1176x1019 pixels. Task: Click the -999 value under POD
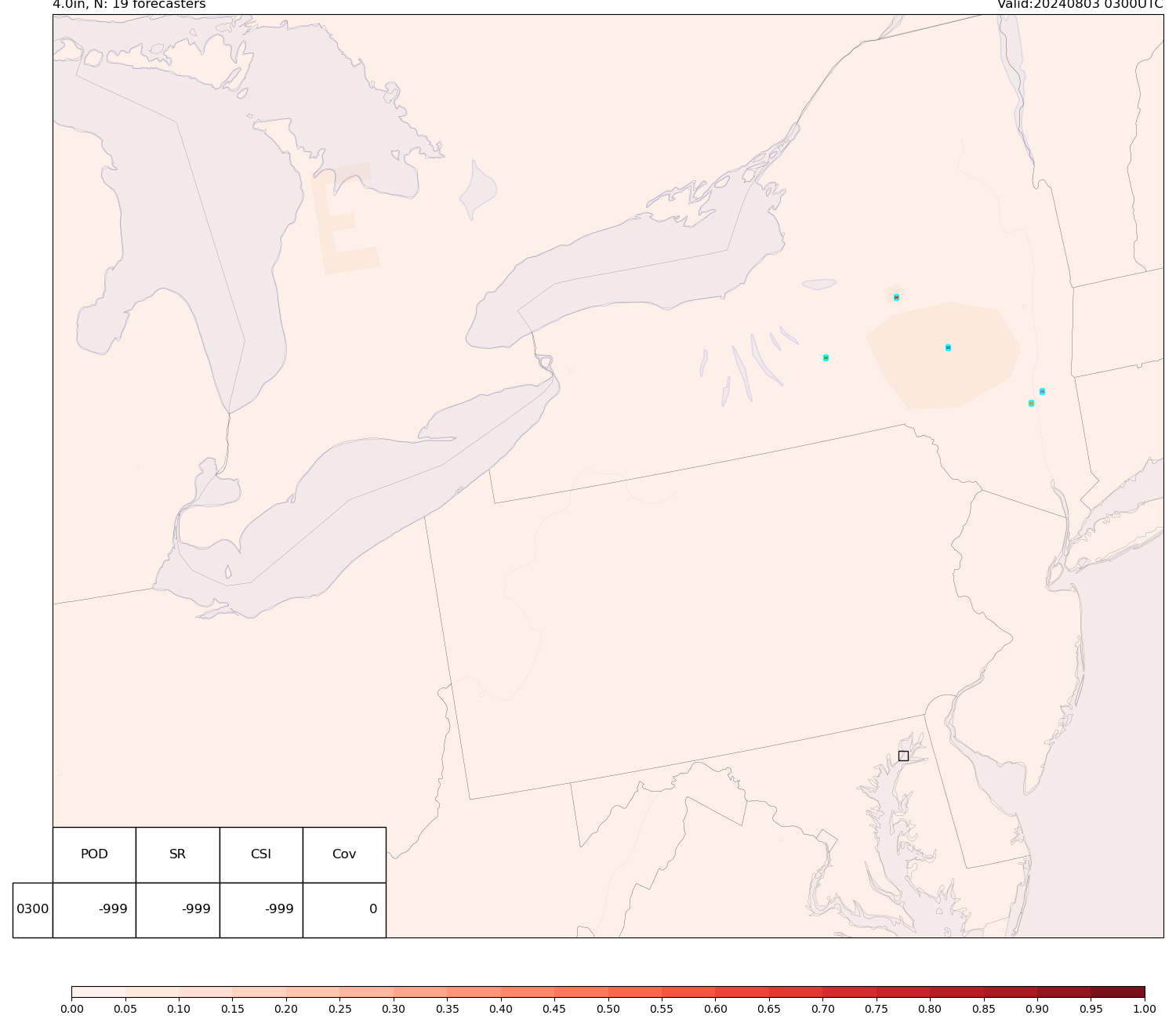[113, 909]
